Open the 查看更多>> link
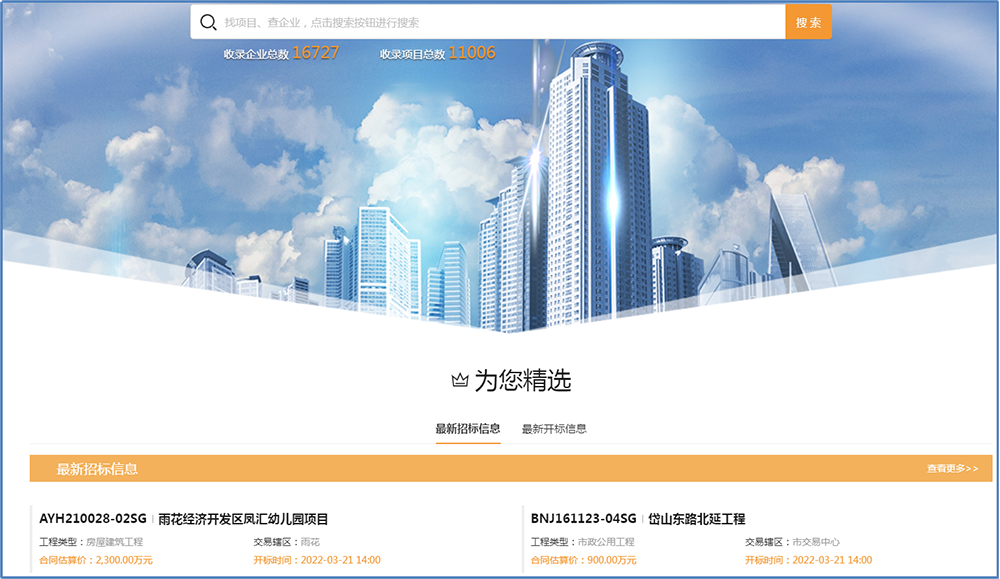Image resolution: width=1000 pixels, height=579 pixels. (x=952, y=469)
